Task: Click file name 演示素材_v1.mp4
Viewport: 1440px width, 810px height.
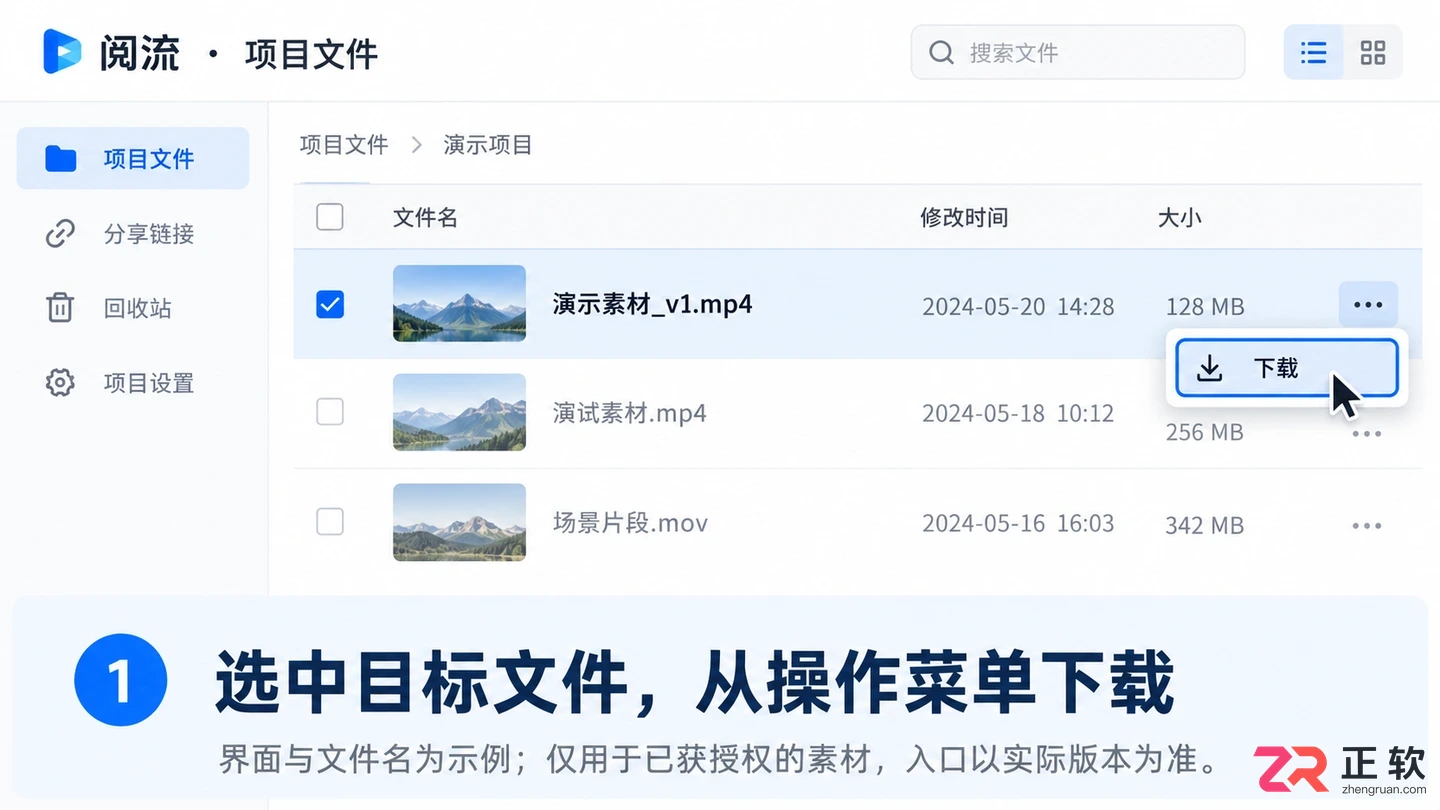Action: pos(652,304)
